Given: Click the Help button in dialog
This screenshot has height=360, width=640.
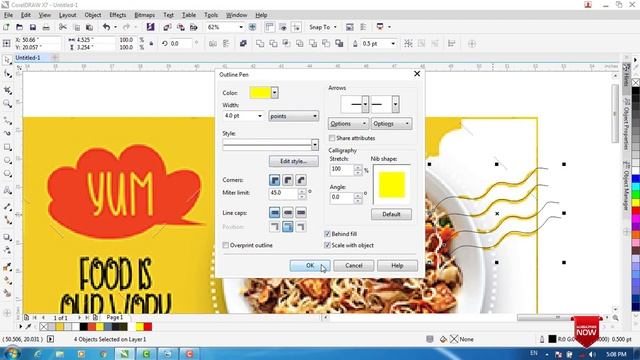Looking at the screenshot, I should 397,266.
